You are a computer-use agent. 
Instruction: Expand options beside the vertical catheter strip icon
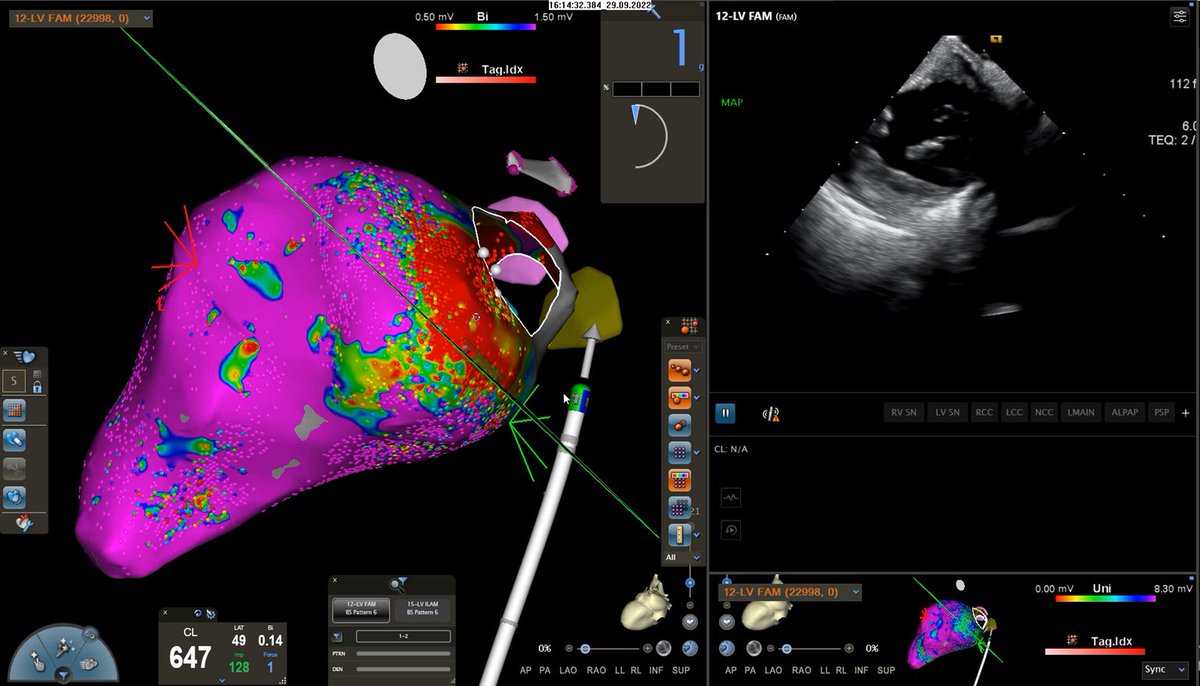(x=697, y=535)
